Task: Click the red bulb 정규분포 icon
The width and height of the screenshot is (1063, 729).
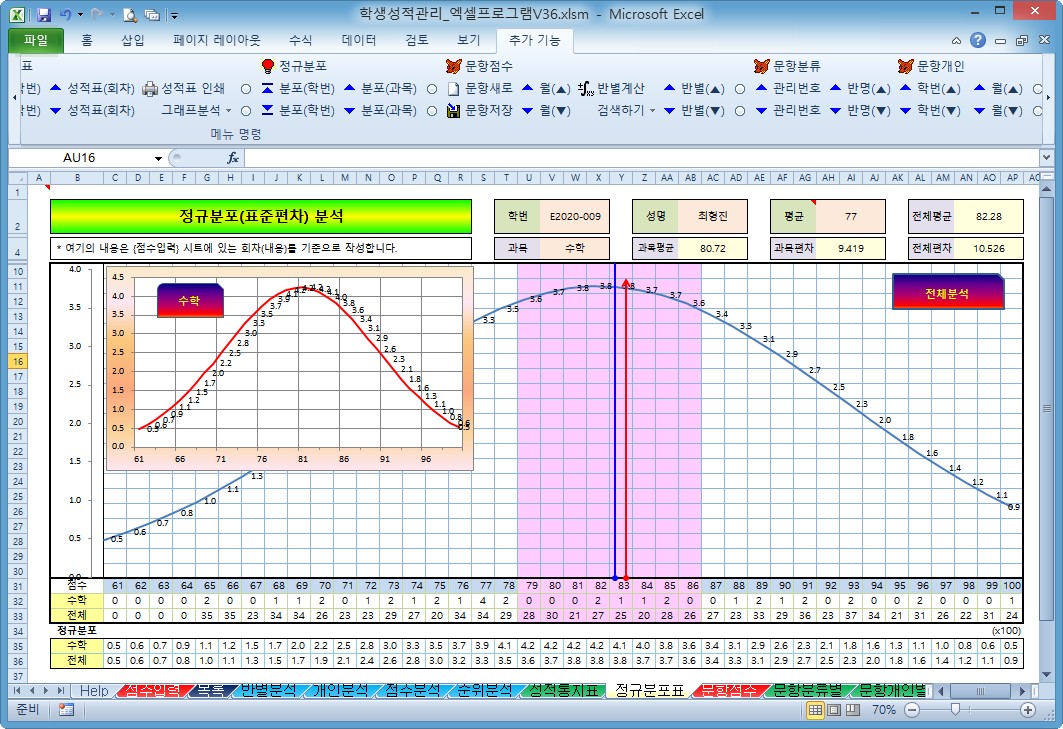Action: (x=268, y=66)
